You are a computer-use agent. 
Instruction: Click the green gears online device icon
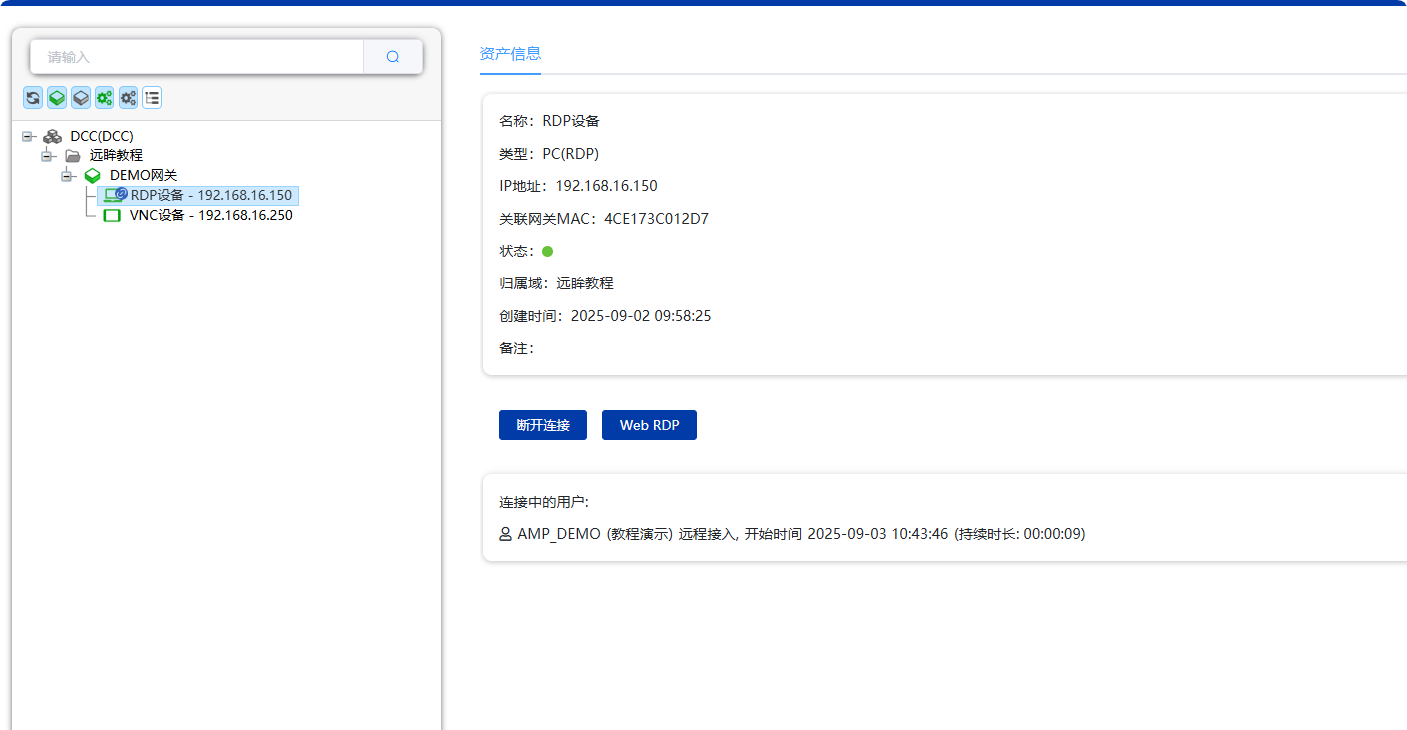pos(104,97)
